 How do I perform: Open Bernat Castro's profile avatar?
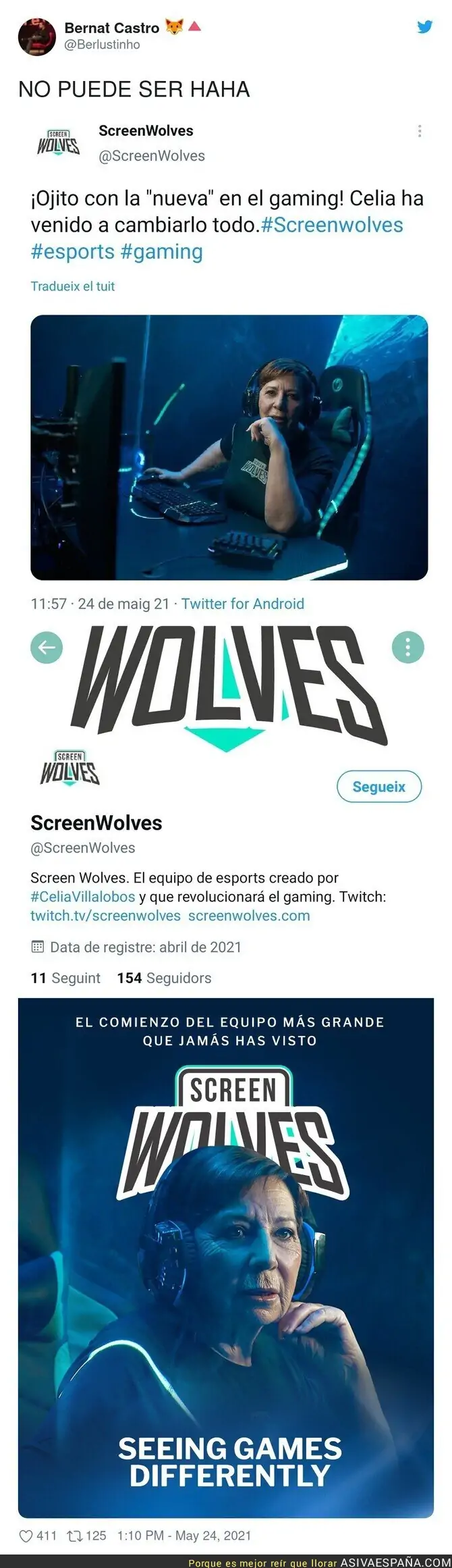36,36
